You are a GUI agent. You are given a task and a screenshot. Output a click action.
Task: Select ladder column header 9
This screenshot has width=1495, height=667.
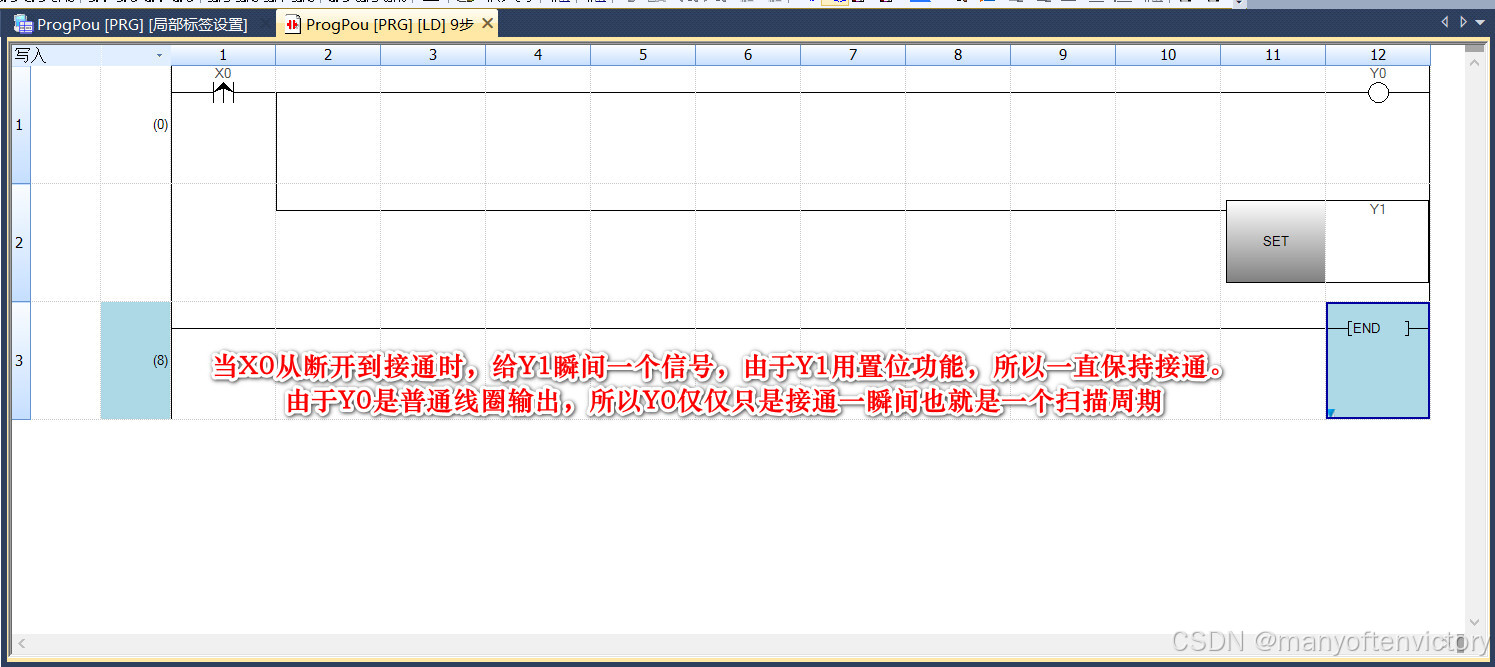[1063, 55]
